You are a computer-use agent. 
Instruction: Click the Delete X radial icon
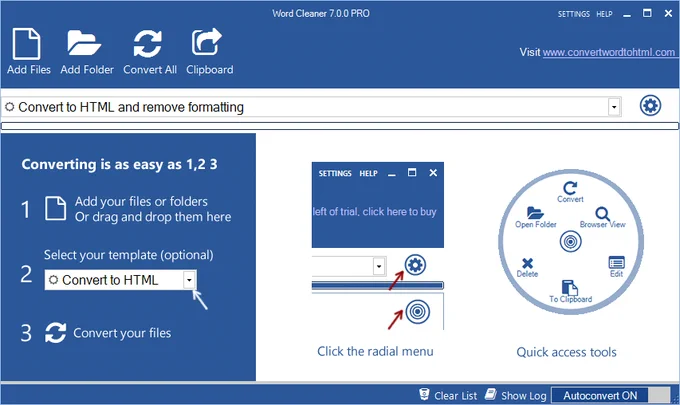tap(527, 263)
